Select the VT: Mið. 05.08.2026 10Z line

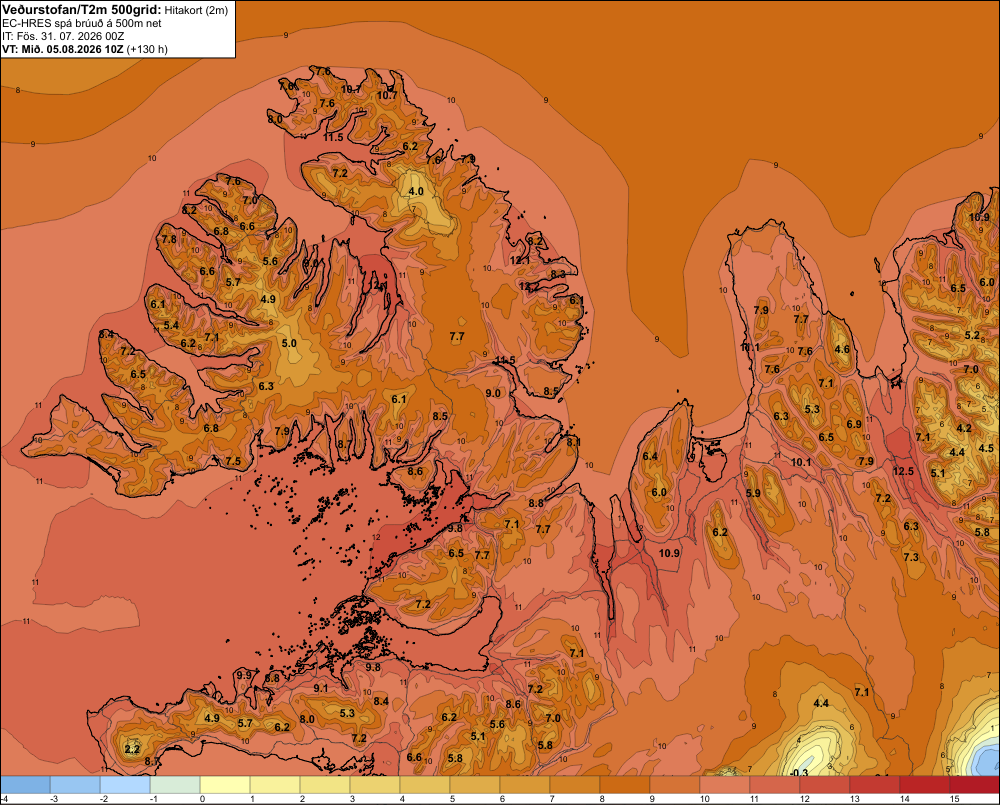[85, 49]
